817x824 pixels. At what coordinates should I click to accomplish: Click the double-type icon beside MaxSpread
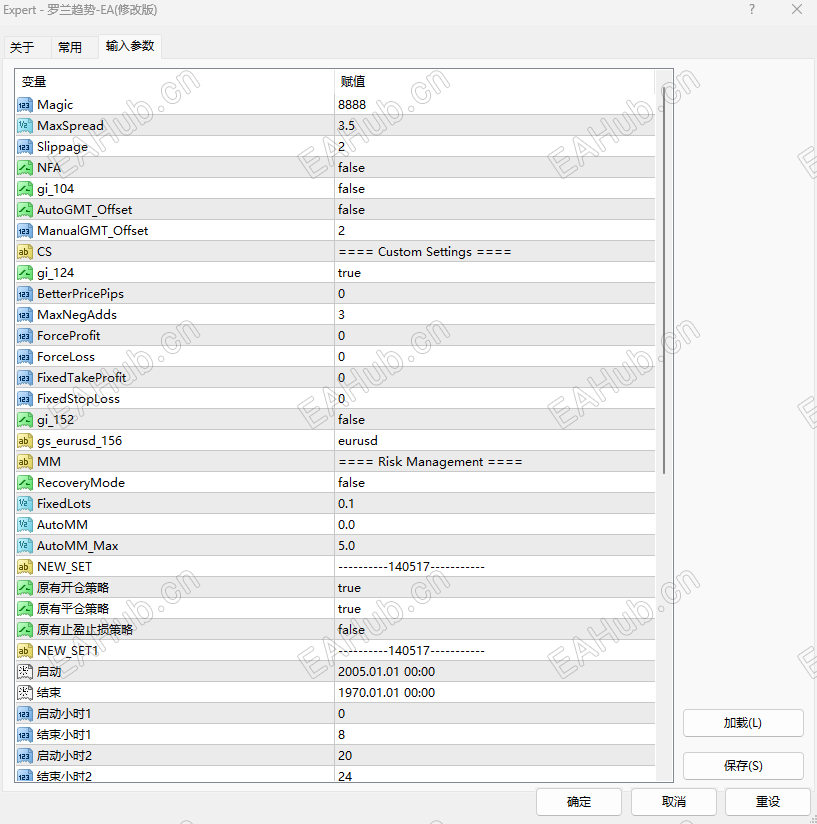click(25, 126)
